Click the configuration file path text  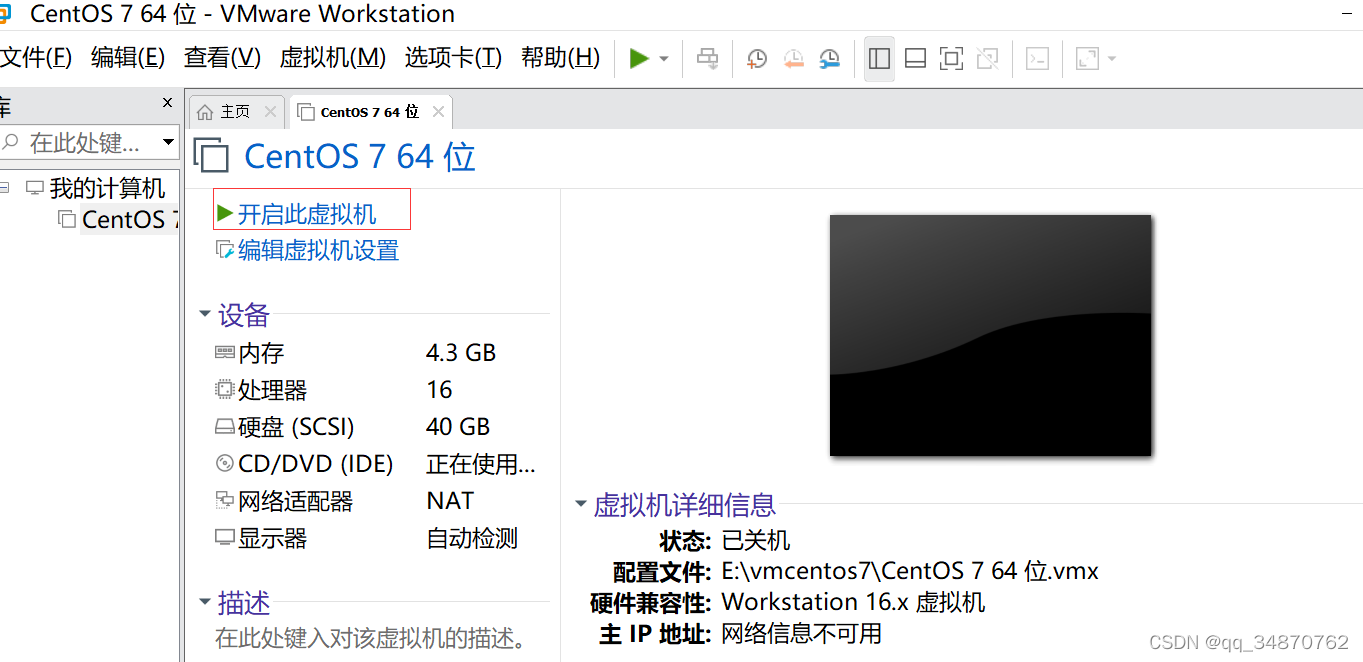coord(910,571)
